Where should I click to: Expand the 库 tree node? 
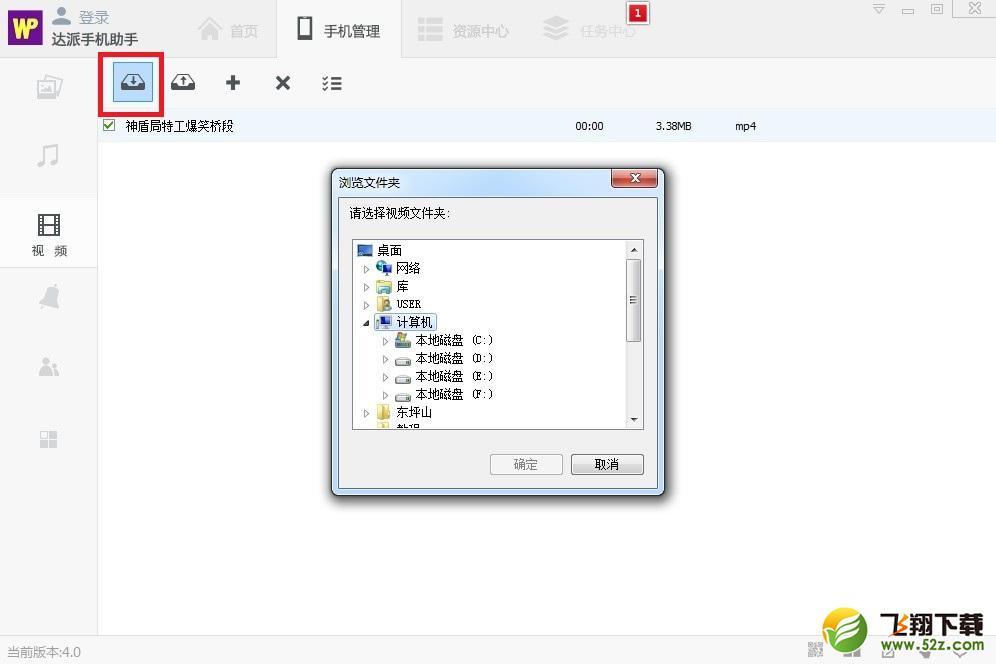pyautogui.click(x=367, y=287)
